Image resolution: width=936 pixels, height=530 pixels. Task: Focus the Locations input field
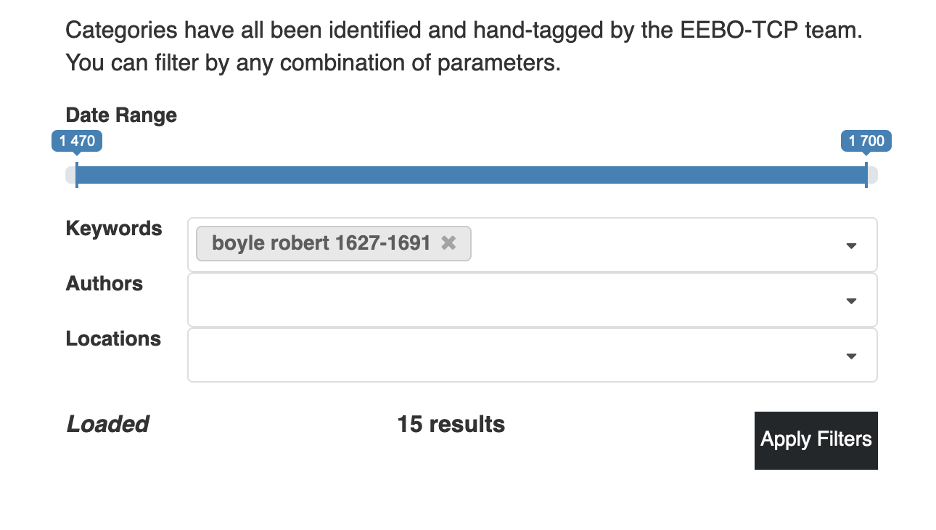532,355
